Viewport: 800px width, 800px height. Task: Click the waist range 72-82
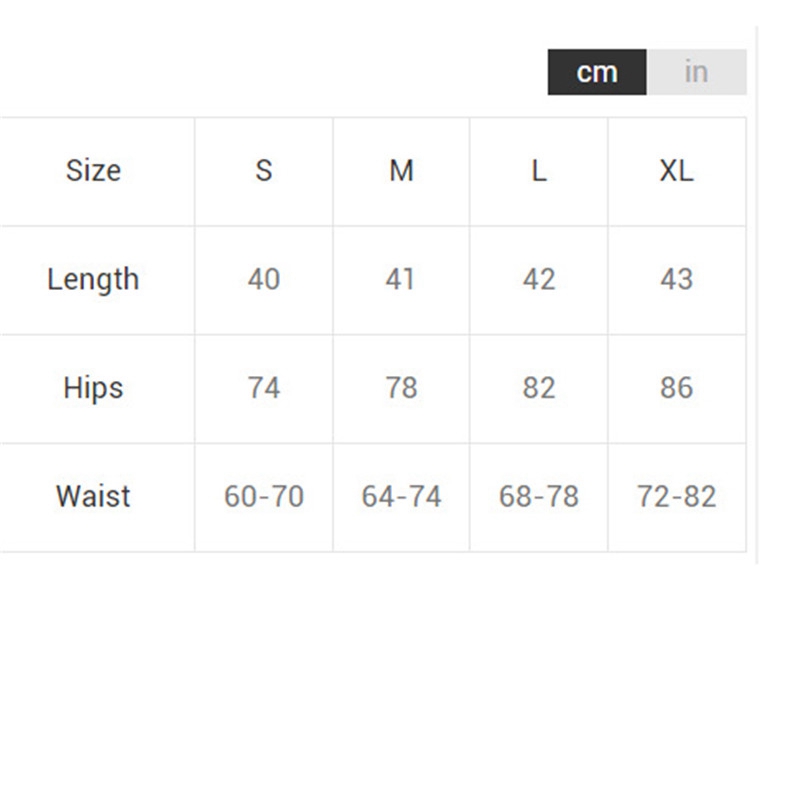click(676, 496)
